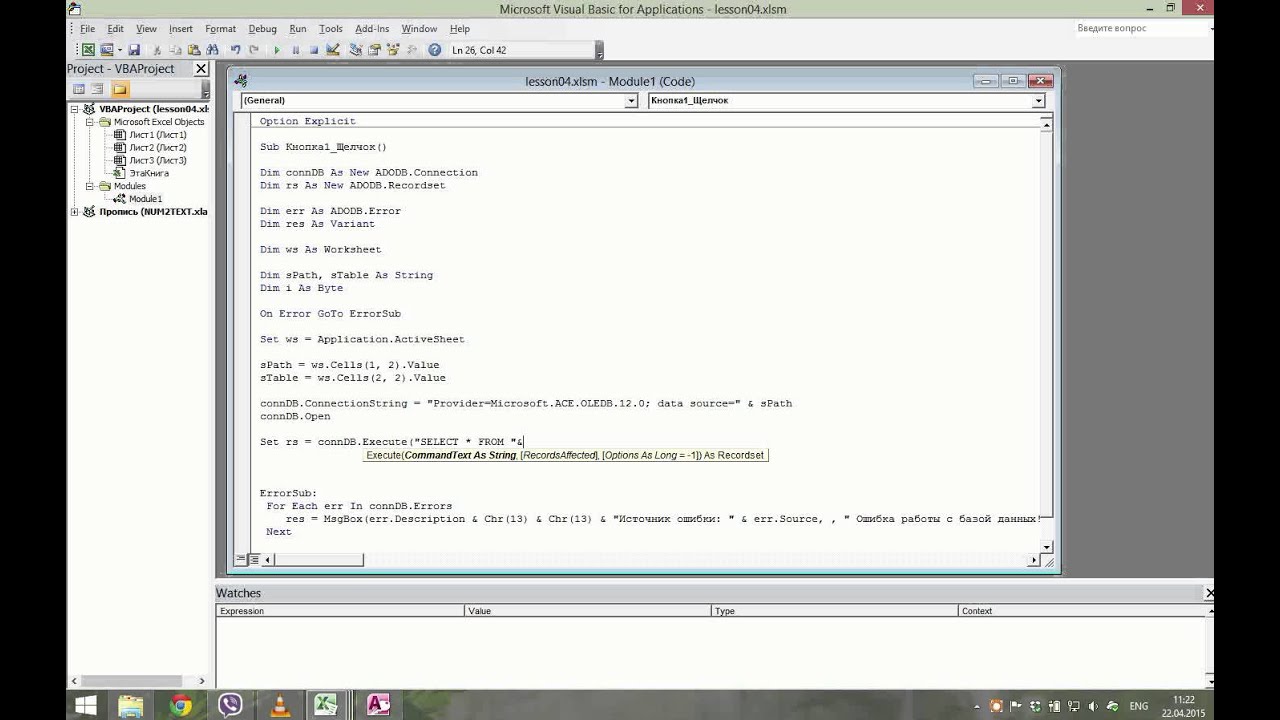1280x720 pixels.
Task: Open Google Chrome from the taskbar
Action: (x=181, y=704)
